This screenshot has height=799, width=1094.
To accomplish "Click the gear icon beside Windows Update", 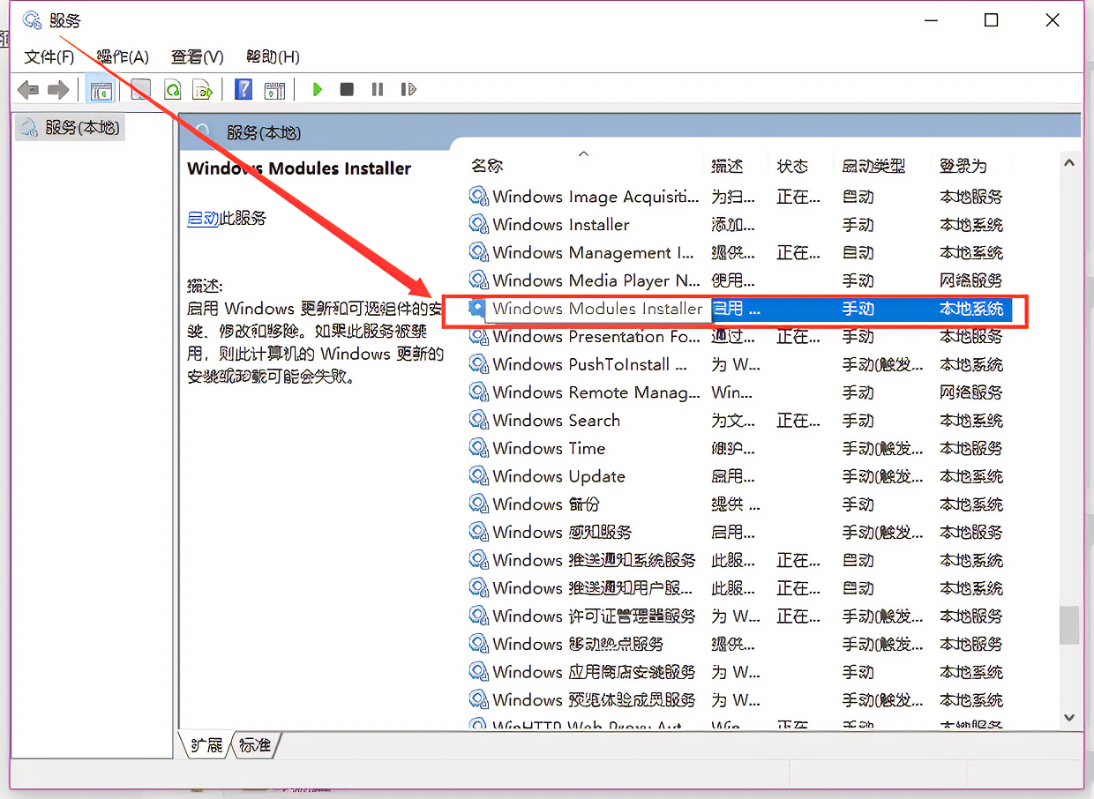I will [479, 476].
